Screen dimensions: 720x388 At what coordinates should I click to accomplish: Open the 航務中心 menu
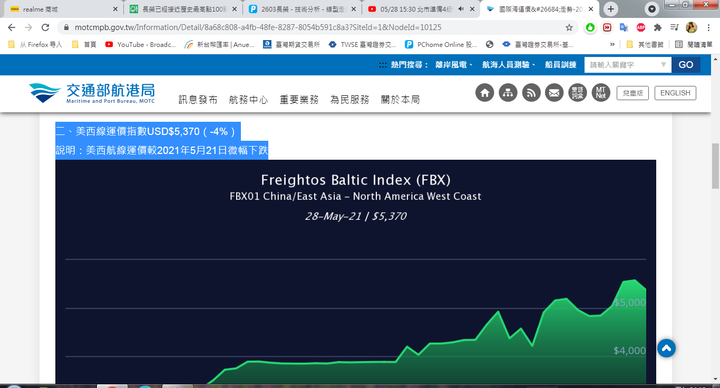pos(248,99)
